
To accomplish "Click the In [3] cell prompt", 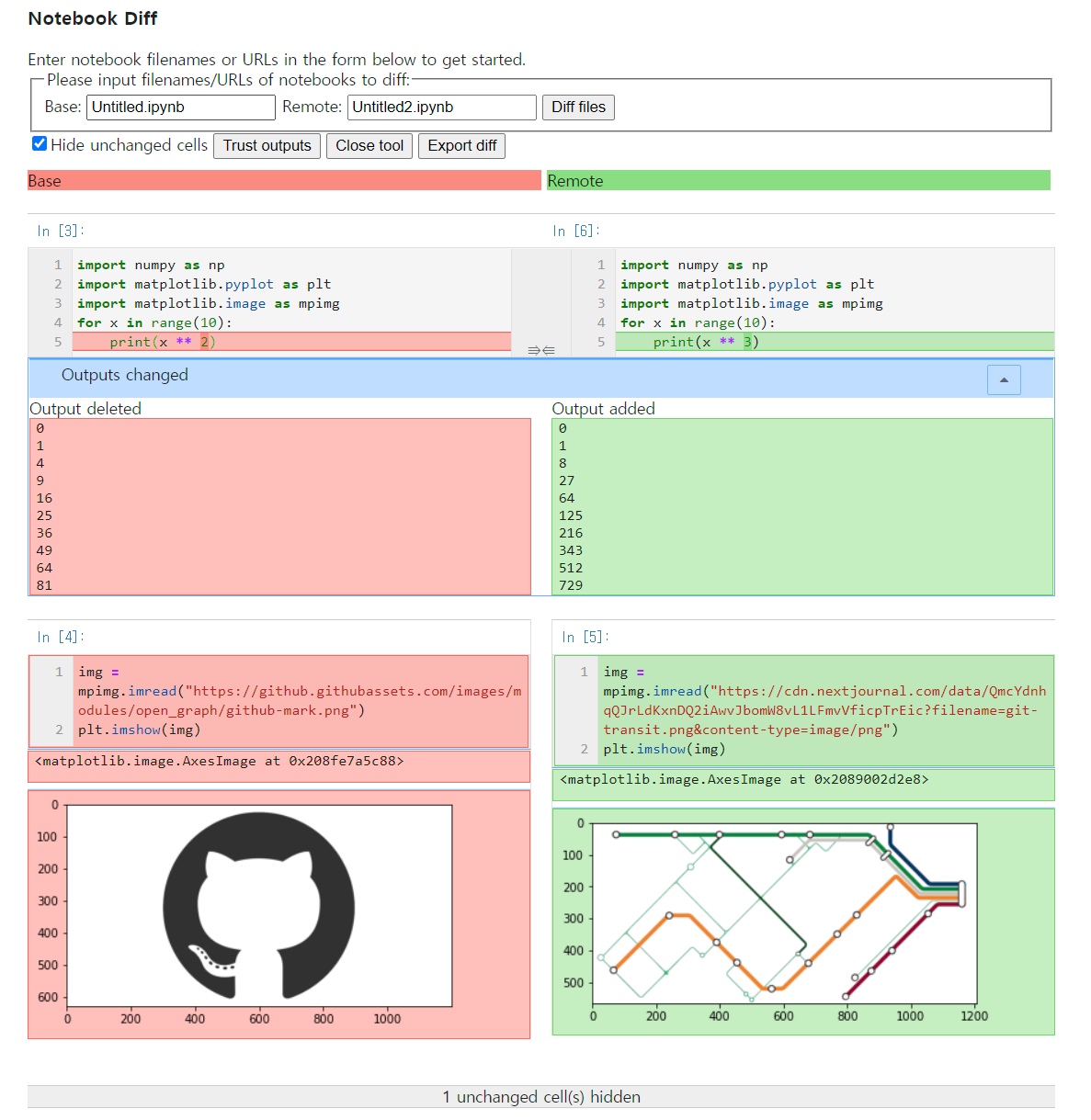I will 58,231.
